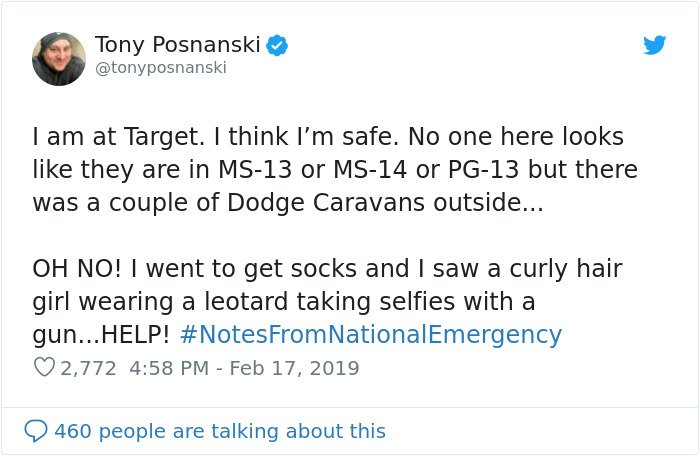The image size is (700, 456).
Task: Click the Twitter bird logo icon
Action: point(654,45)
